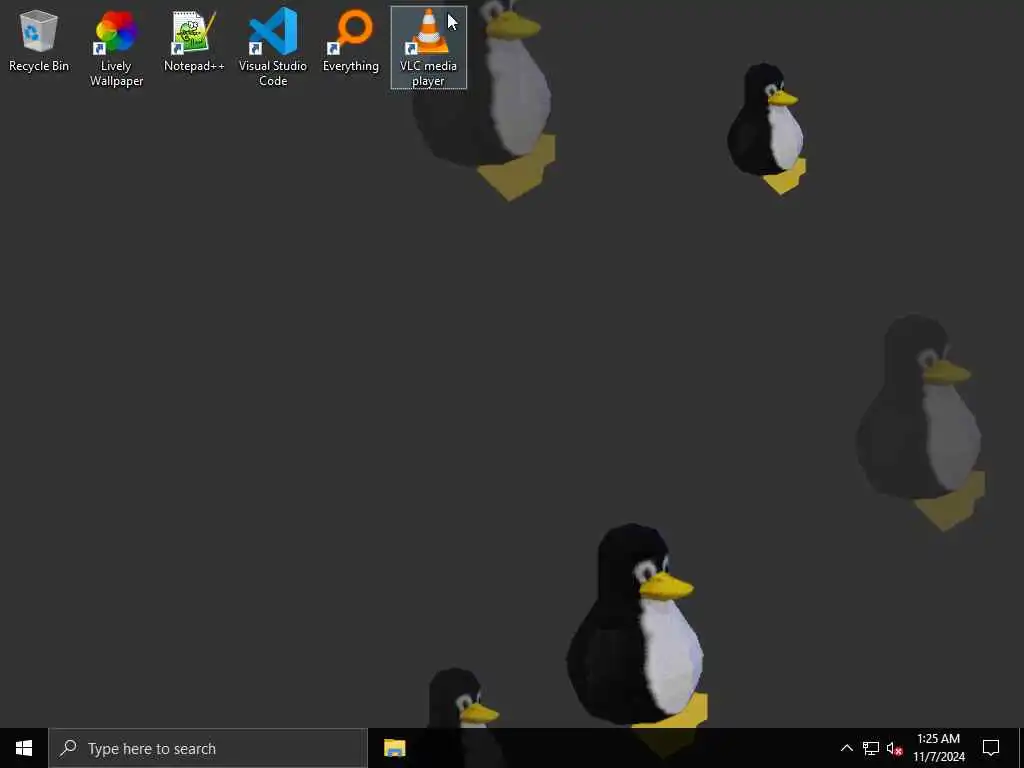Select the Everything search shortcut
Screen dimensions: 1024x768
(351, 40)
